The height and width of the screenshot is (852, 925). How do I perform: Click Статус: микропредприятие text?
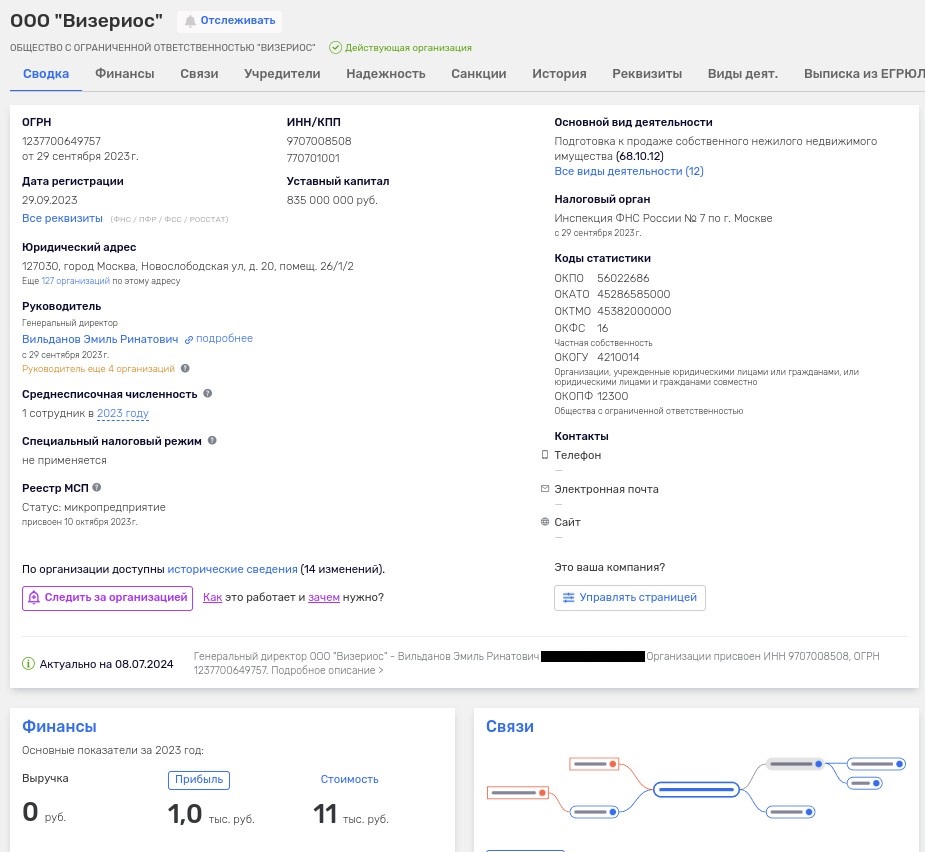(x=94, y=507)
